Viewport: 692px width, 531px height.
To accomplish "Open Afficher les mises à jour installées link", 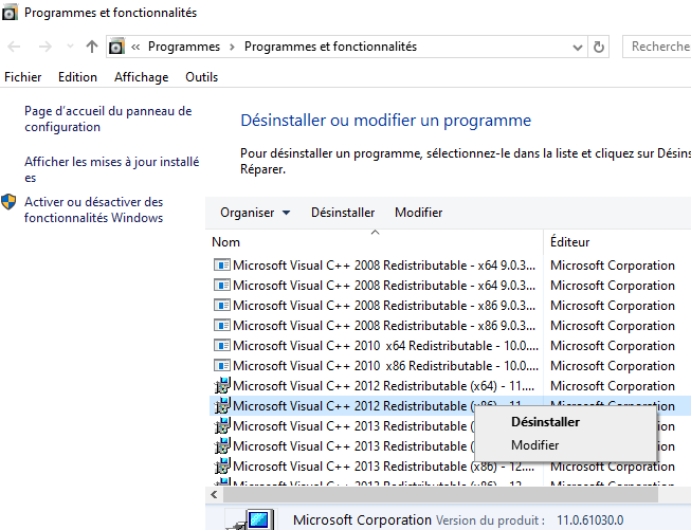I will pyautogui.click(x=112, y=169).
